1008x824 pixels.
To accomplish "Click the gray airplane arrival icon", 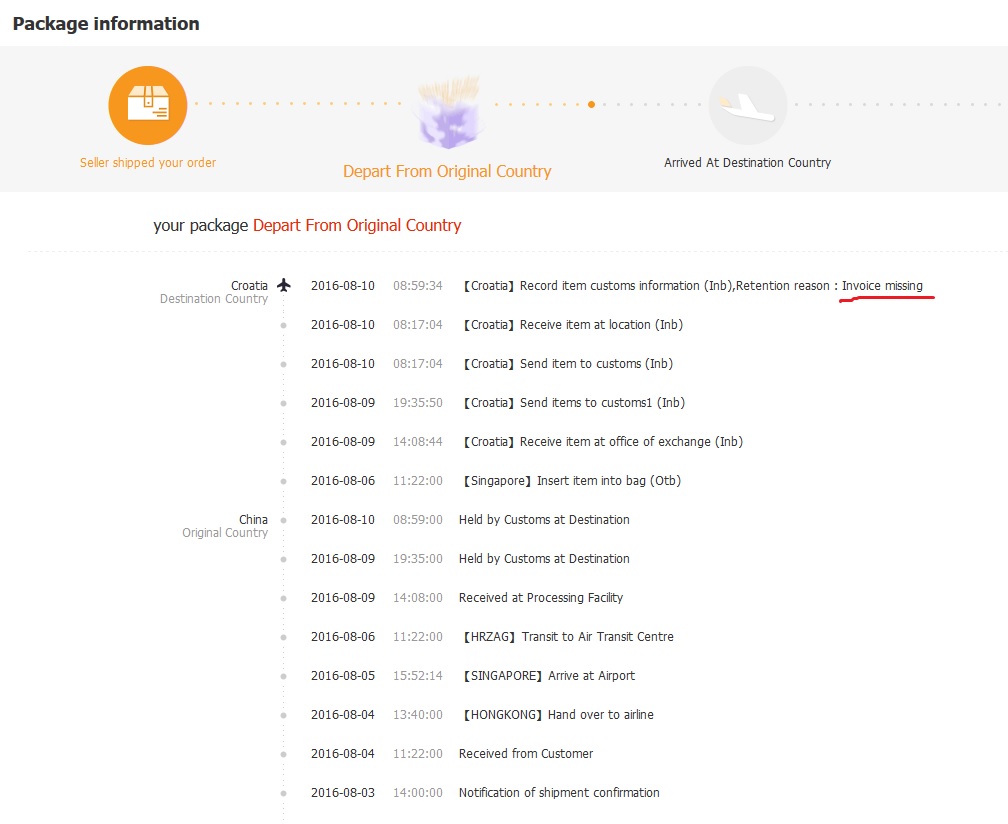I will coord(748,105).
